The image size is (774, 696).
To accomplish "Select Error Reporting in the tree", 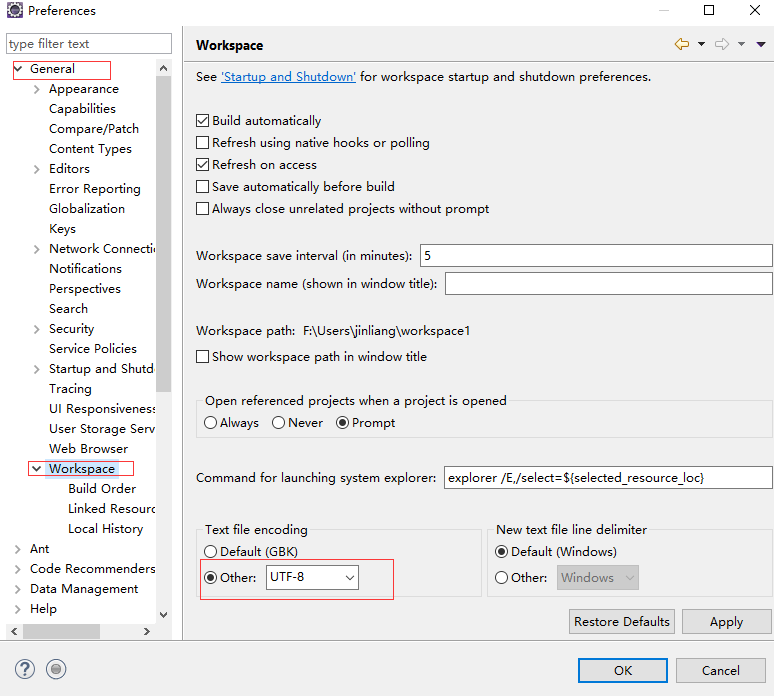I will (x=95, y=189).
